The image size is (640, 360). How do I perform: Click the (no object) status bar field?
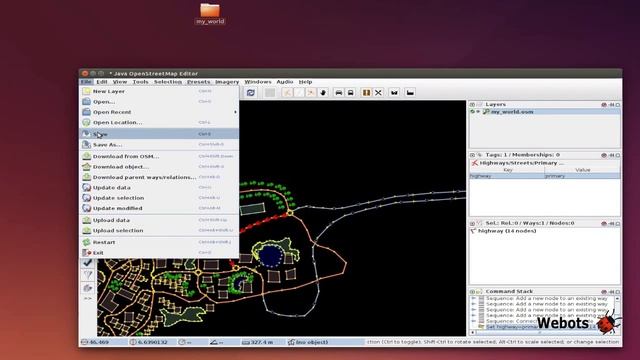click(x=311, y=342)
